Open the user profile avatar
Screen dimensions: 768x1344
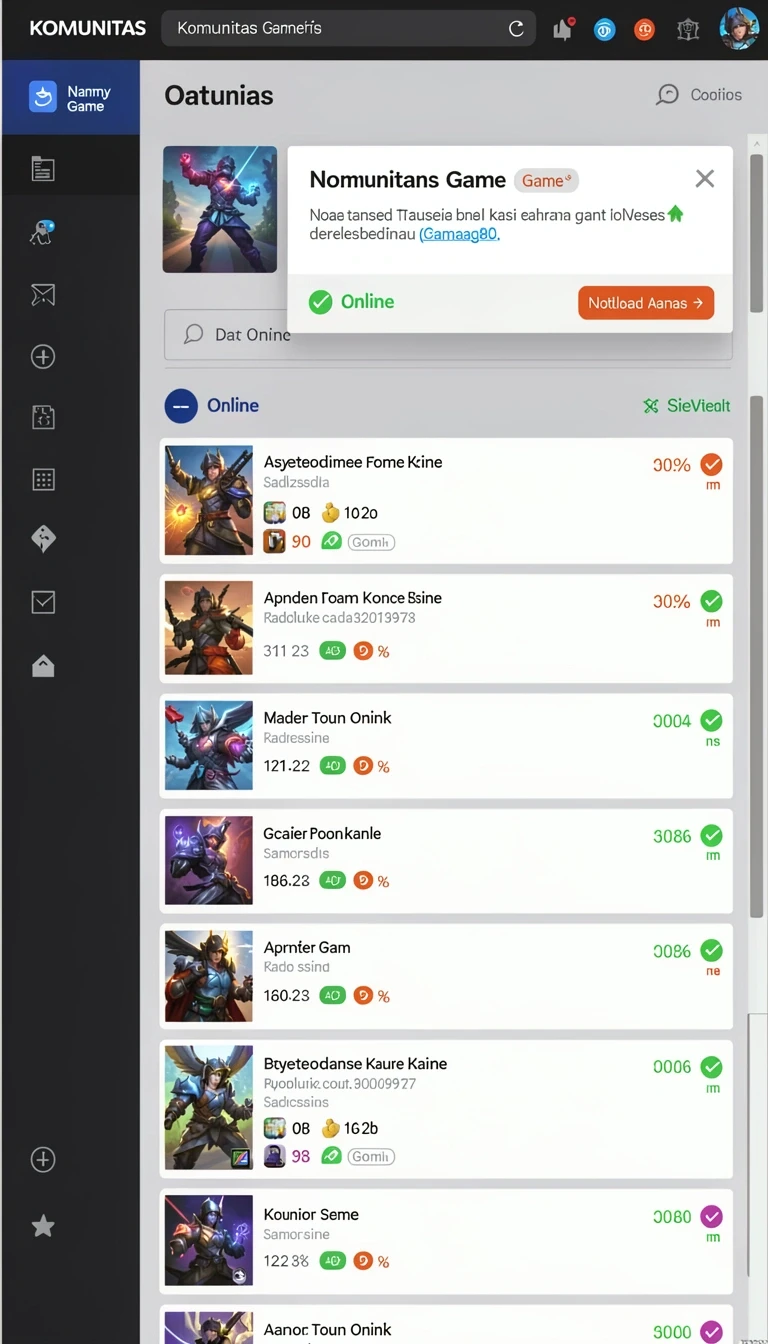[x=740, y=29]
